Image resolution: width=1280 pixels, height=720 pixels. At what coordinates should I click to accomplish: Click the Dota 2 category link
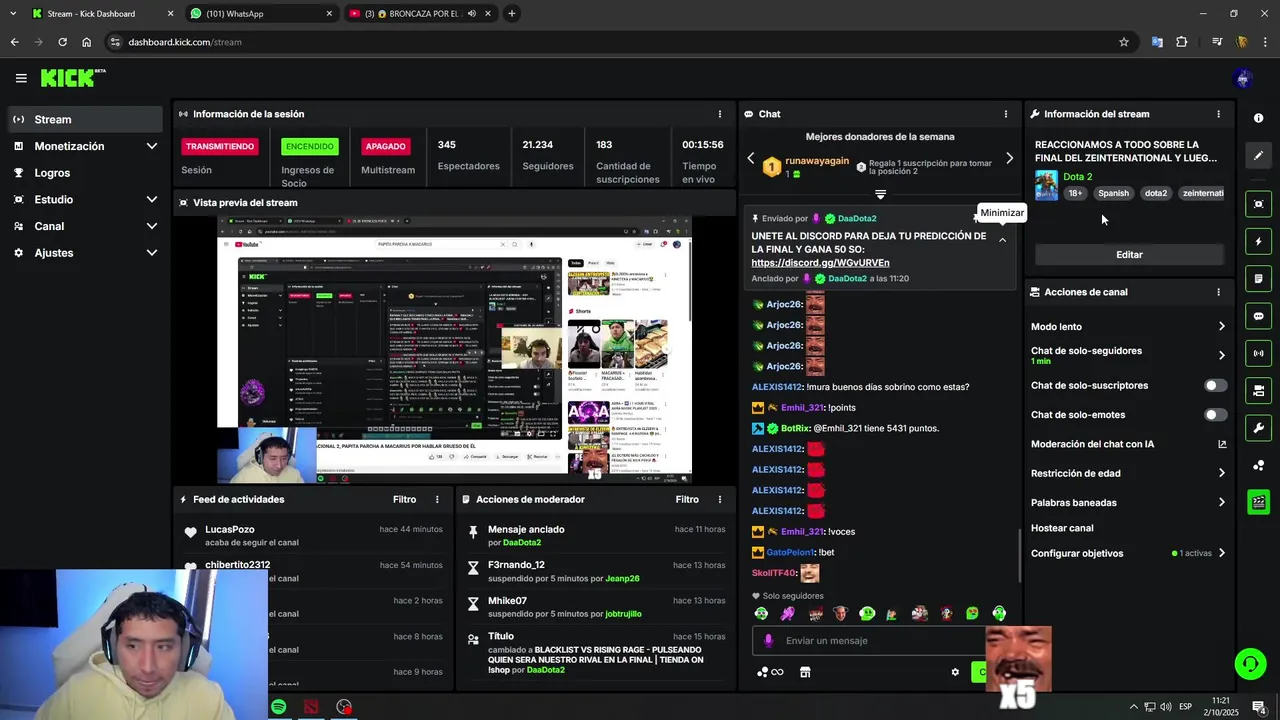click(x=1077, y=177)
